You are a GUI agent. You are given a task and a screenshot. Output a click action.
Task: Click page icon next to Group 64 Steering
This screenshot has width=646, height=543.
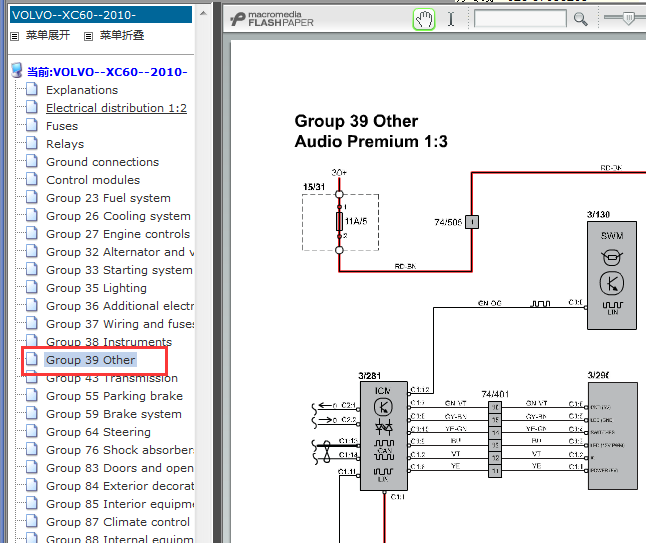[32, 431]
